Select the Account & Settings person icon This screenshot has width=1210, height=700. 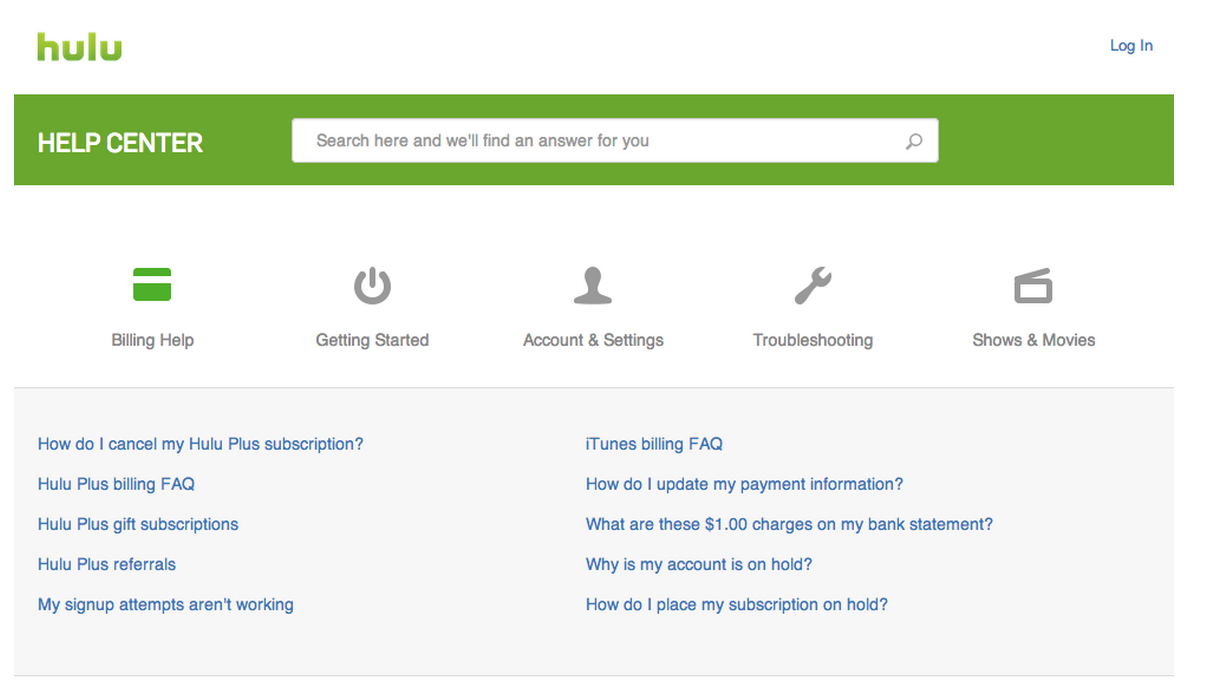point(593,285)
